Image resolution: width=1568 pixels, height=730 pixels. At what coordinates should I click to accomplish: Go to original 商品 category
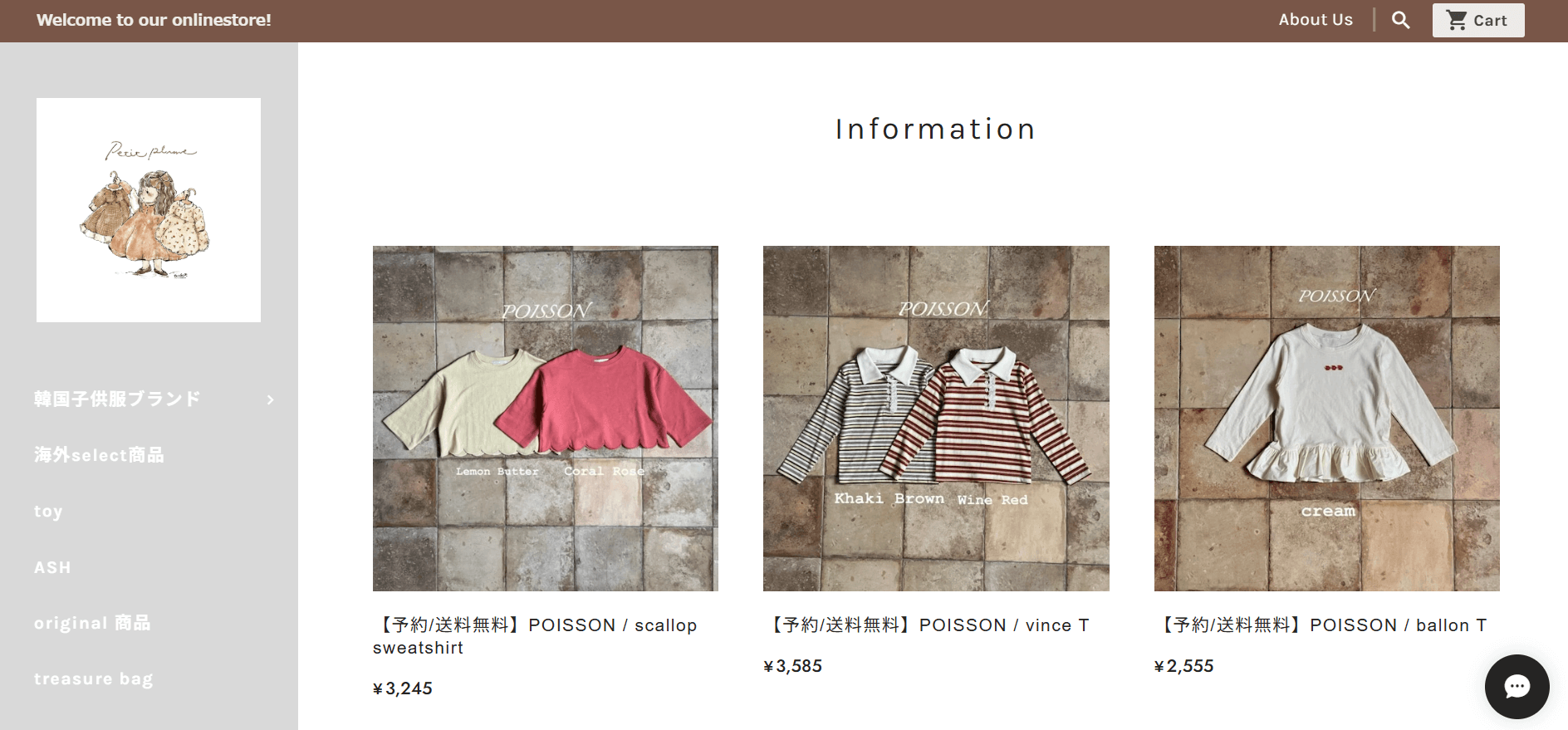(x=92, y=623)
